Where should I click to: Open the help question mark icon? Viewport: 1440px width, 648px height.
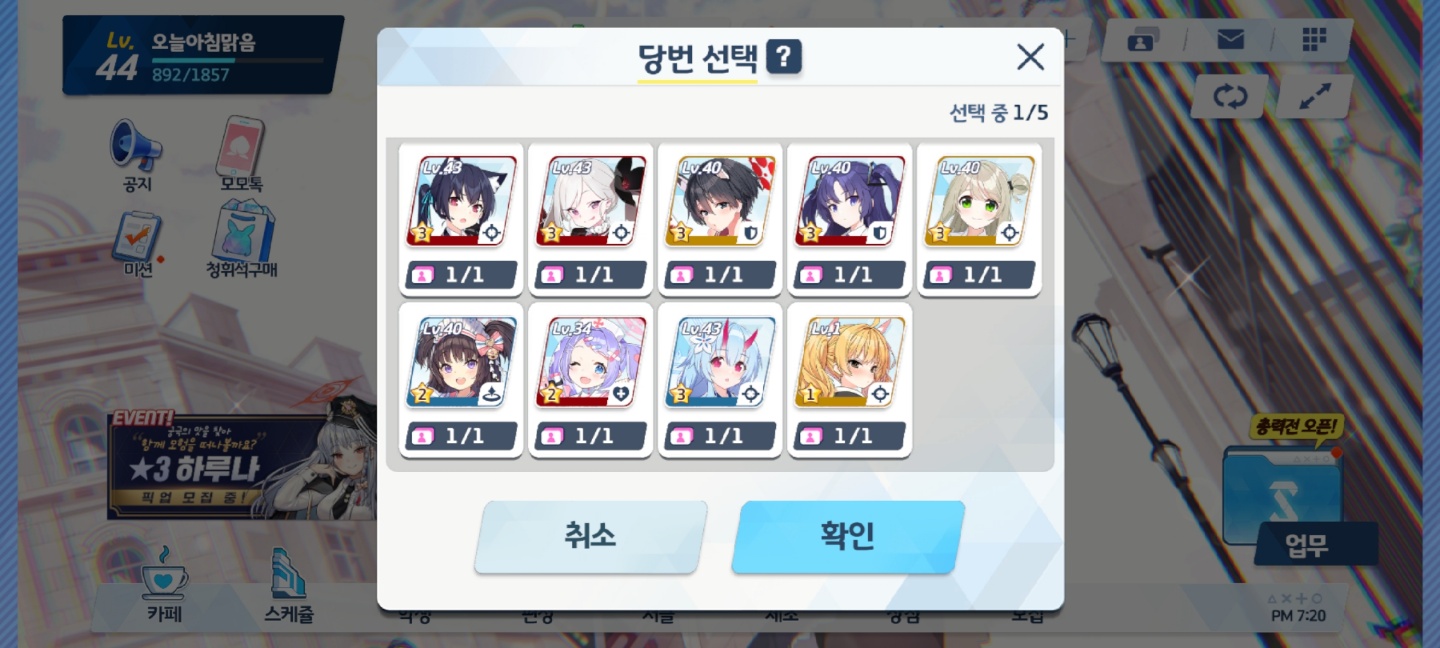(784, 57)
